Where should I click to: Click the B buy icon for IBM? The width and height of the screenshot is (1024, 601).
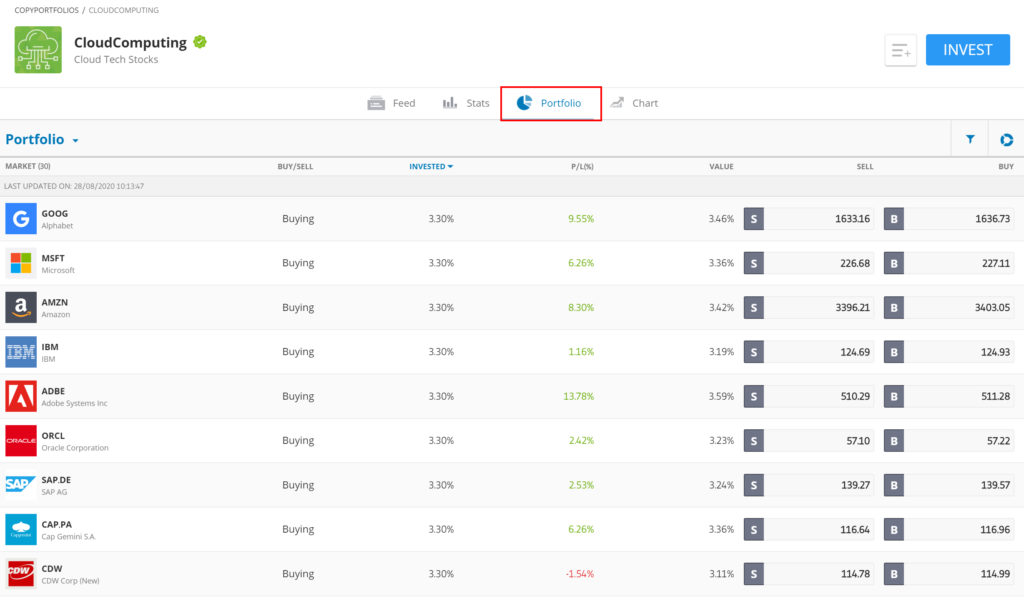[894, 352]
